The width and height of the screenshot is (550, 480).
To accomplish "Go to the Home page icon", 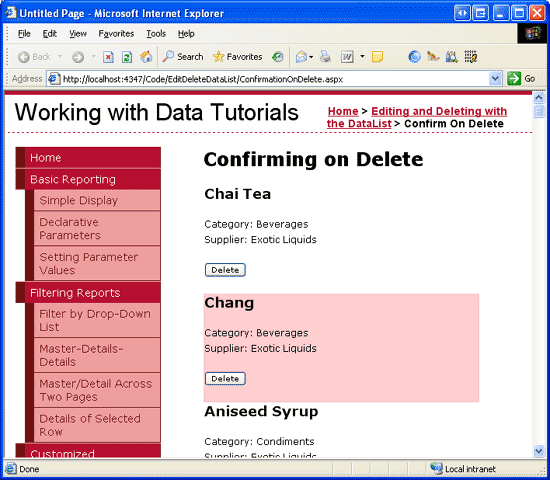I will 146,56.
